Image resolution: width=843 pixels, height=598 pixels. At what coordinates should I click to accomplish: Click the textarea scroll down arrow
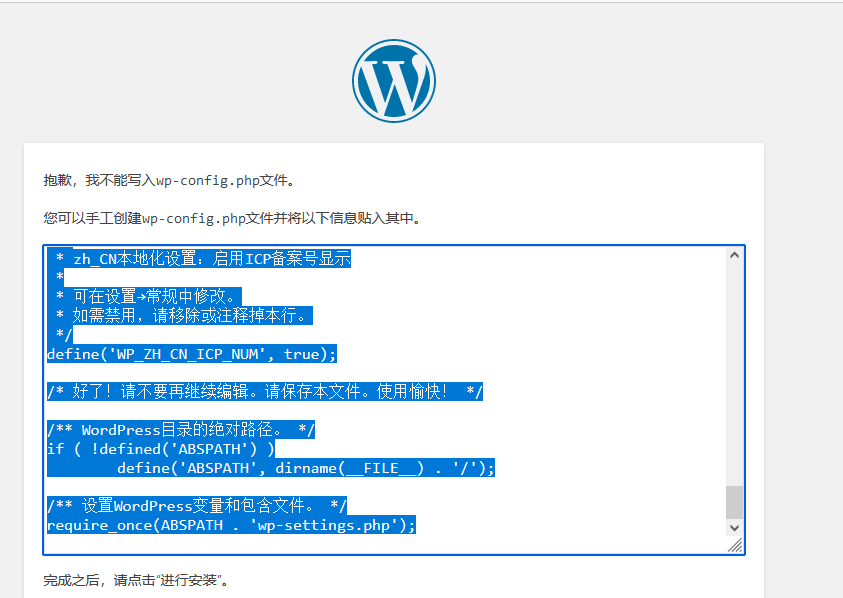(734, 528)
